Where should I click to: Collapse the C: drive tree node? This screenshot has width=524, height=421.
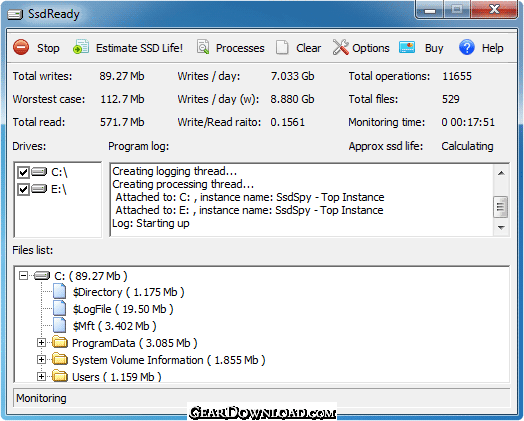tap(23, 276)
